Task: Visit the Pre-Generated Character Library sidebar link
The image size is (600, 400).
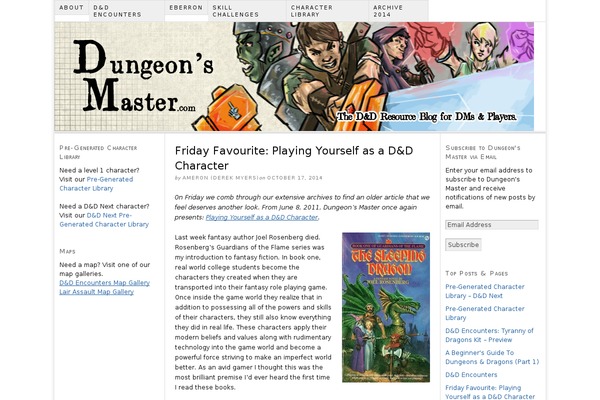Action: pos(96,184)
